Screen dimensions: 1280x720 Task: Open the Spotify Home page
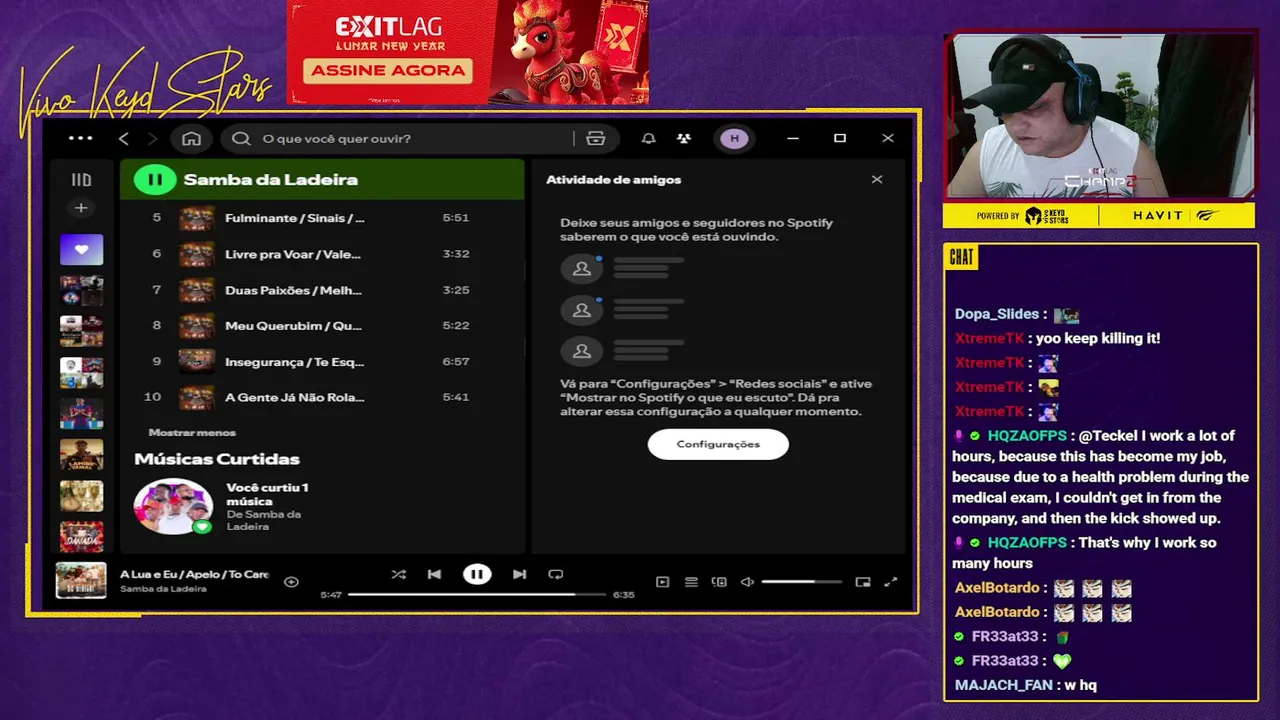click(x=192, y=138)
